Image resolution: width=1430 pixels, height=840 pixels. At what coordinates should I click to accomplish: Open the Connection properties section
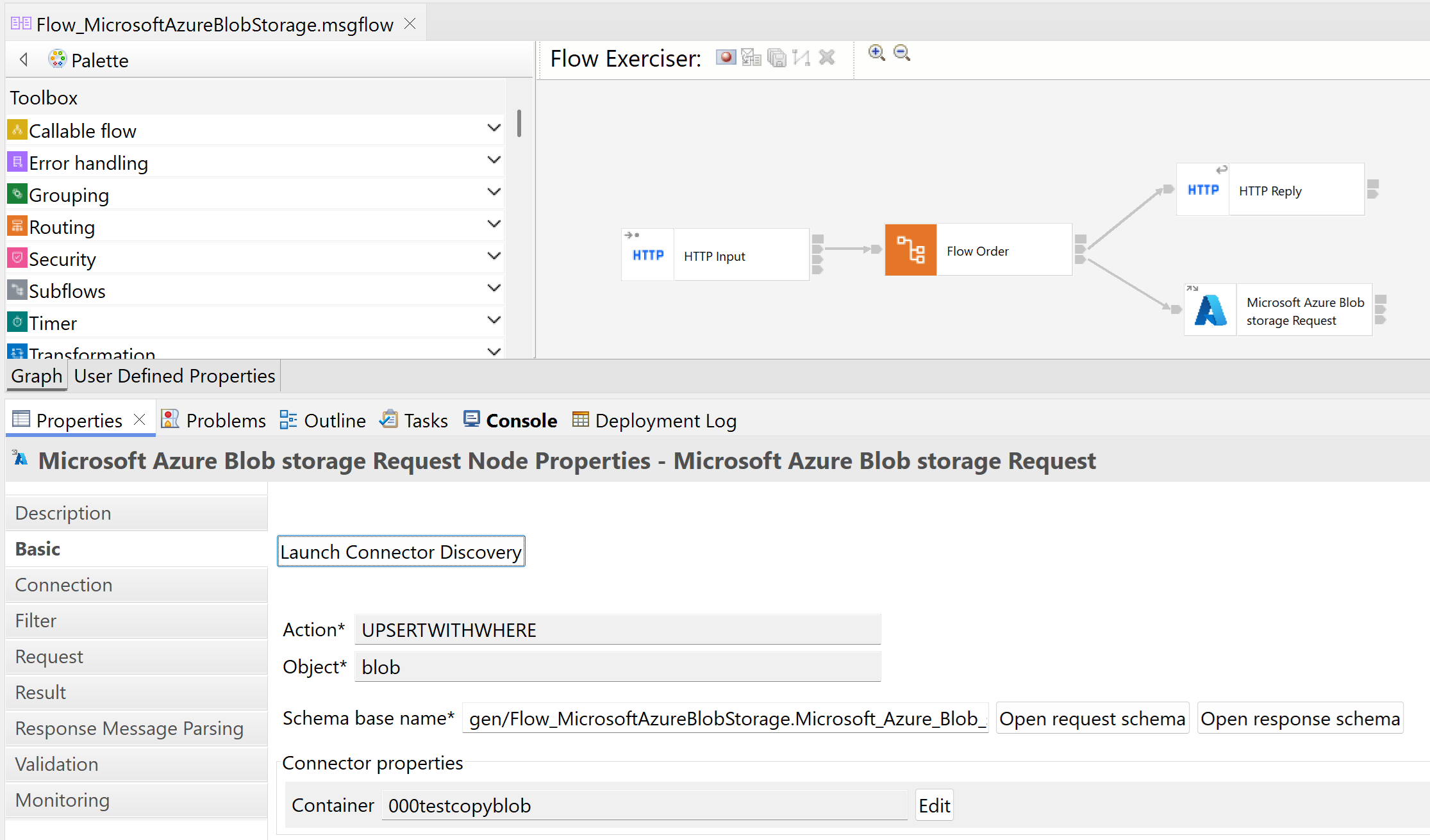(x=64, y=585)
